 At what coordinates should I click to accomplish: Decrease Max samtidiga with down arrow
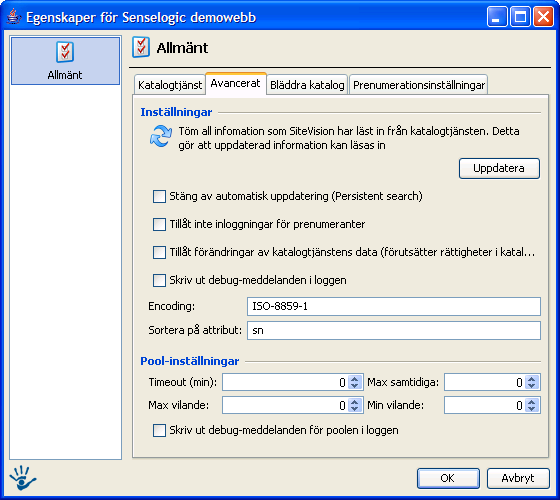point(532,386)
